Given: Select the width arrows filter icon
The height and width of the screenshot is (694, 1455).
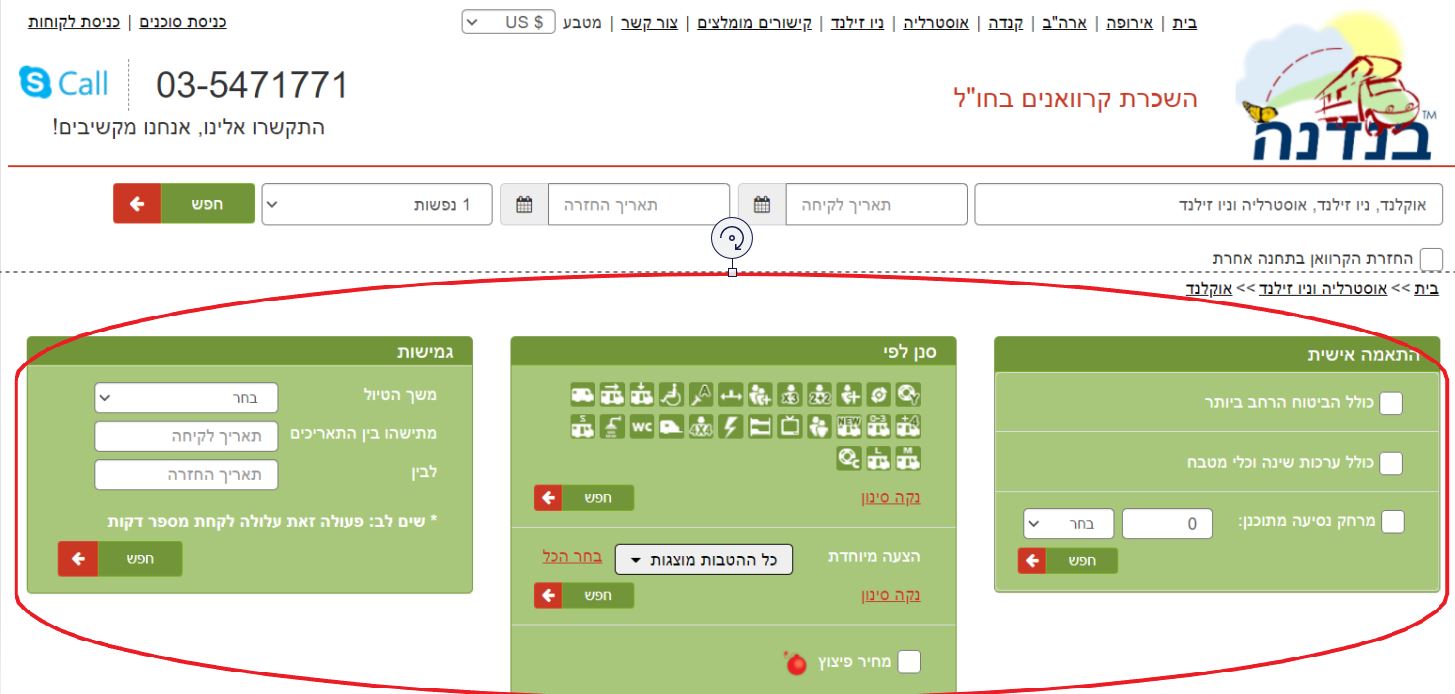Looking at the screenshot, I should 730,394.
